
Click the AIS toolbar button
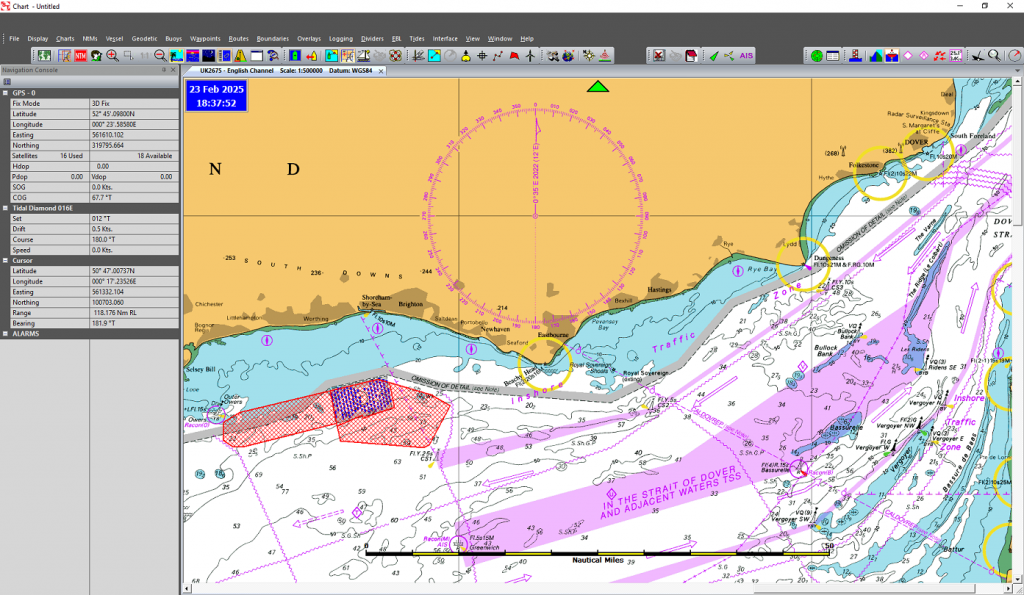745,56
